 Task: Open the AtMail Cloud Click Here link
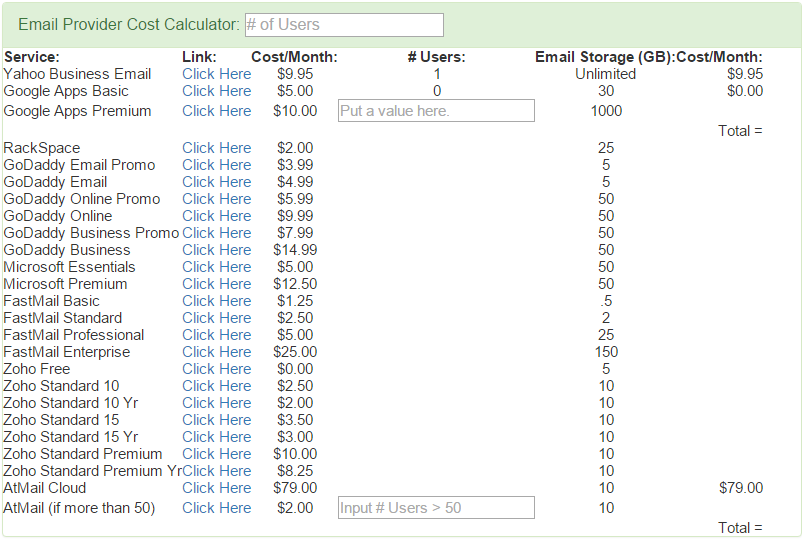coord(217,488)
